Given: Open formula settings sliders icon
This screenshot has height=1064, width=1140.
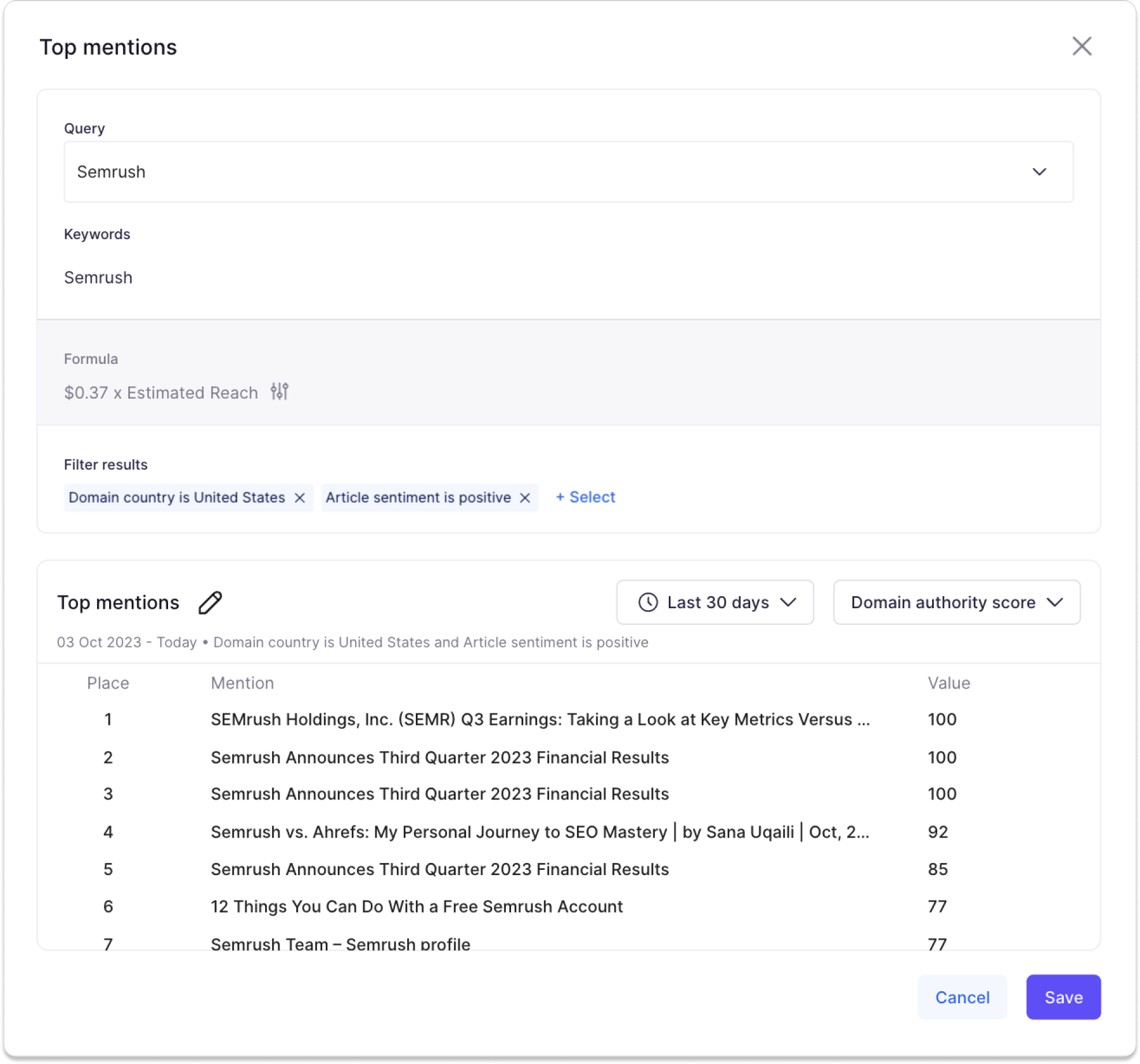Looking at the screenshot, I should coord(280,392).
